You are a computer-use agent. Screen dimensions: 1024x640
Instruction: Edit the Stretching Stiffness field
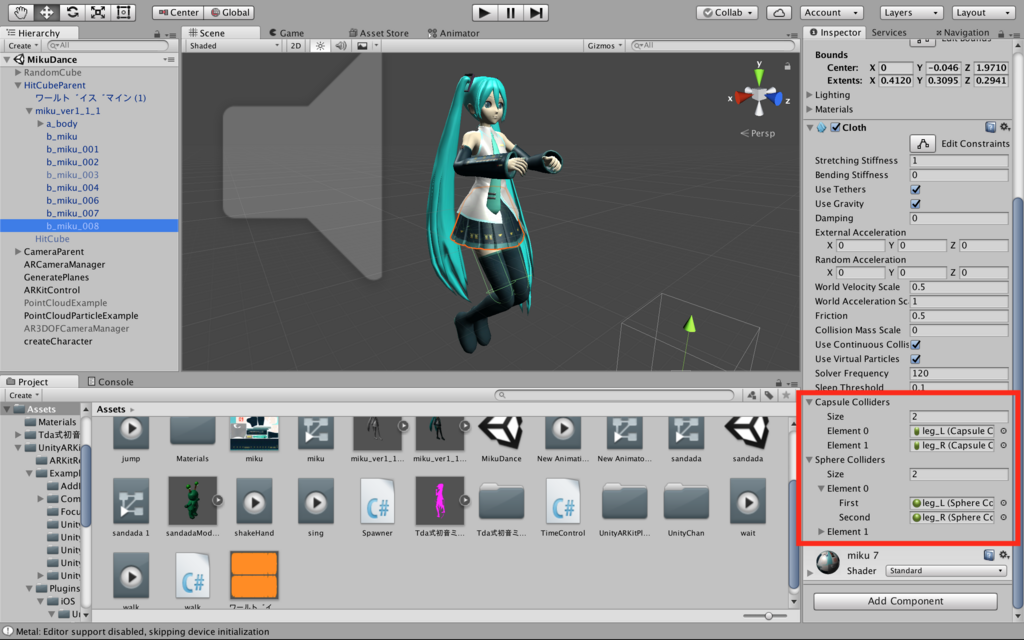pyautogui.click(x=959, y=161)
